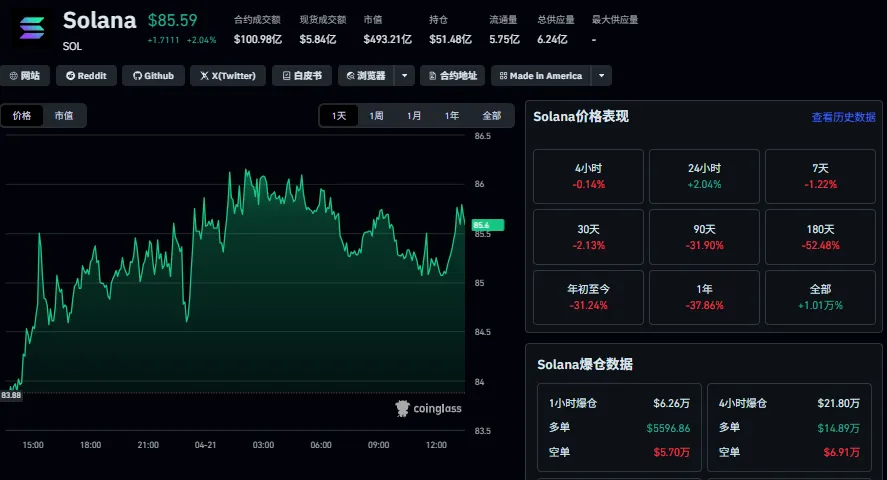Click the 1小时 空单 $5.70万 value
The height and width of the screenshot is (480, 887).
(671, 452)
